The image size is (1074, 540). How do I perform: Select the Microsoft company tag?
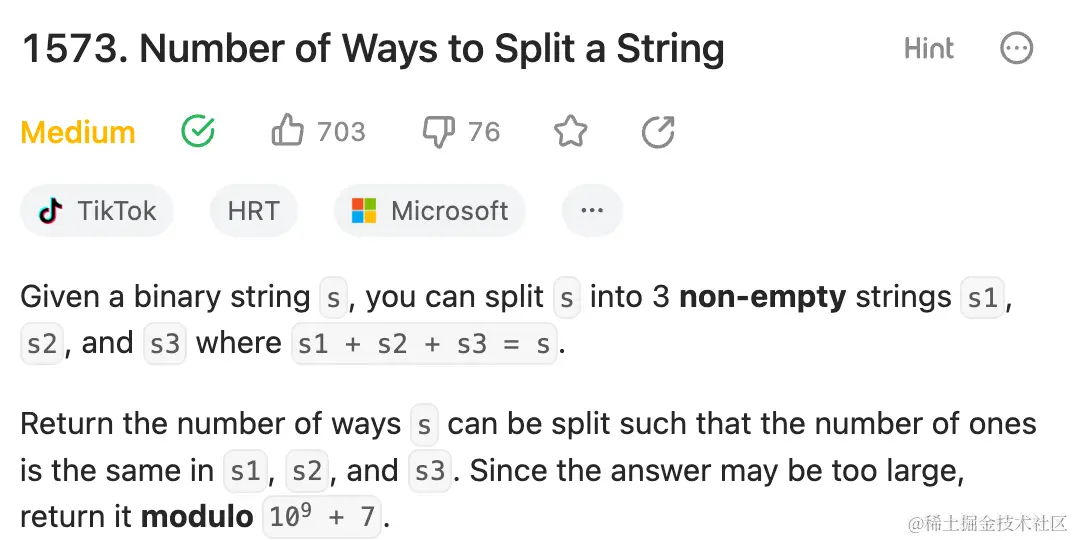coord(430,211)
